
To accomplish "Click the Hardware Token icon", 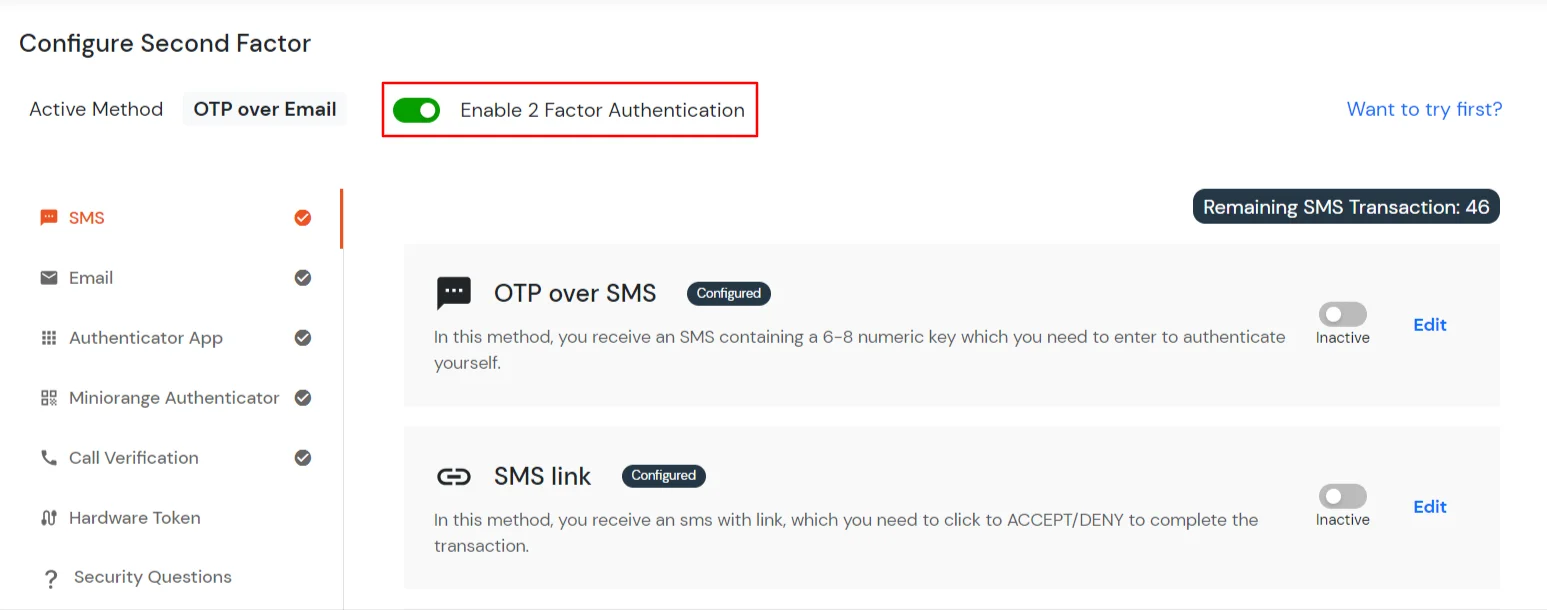I will (x=48, y=518).
